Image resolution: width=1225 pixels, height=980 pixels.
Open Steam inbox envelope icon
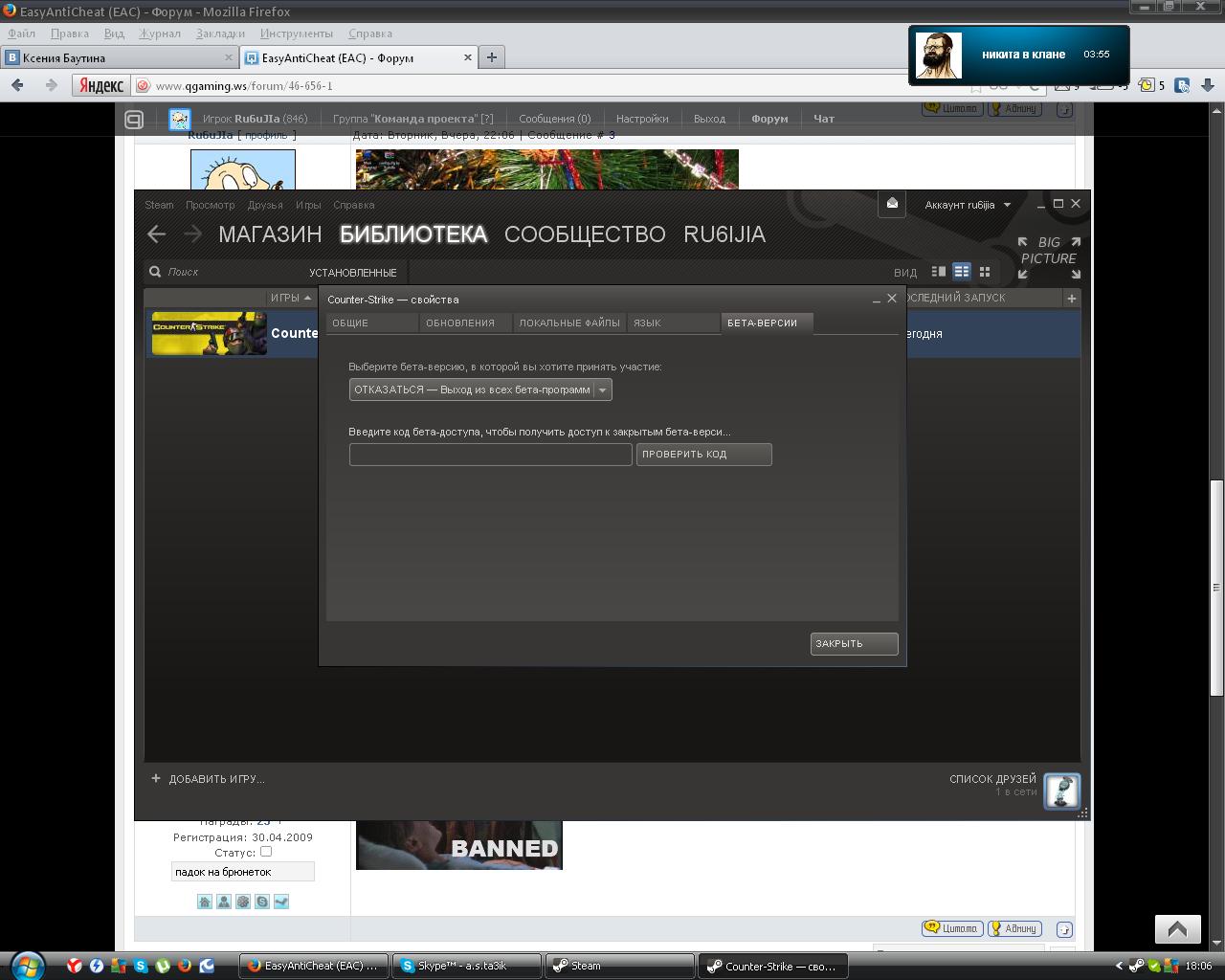[x=892, y=204]
